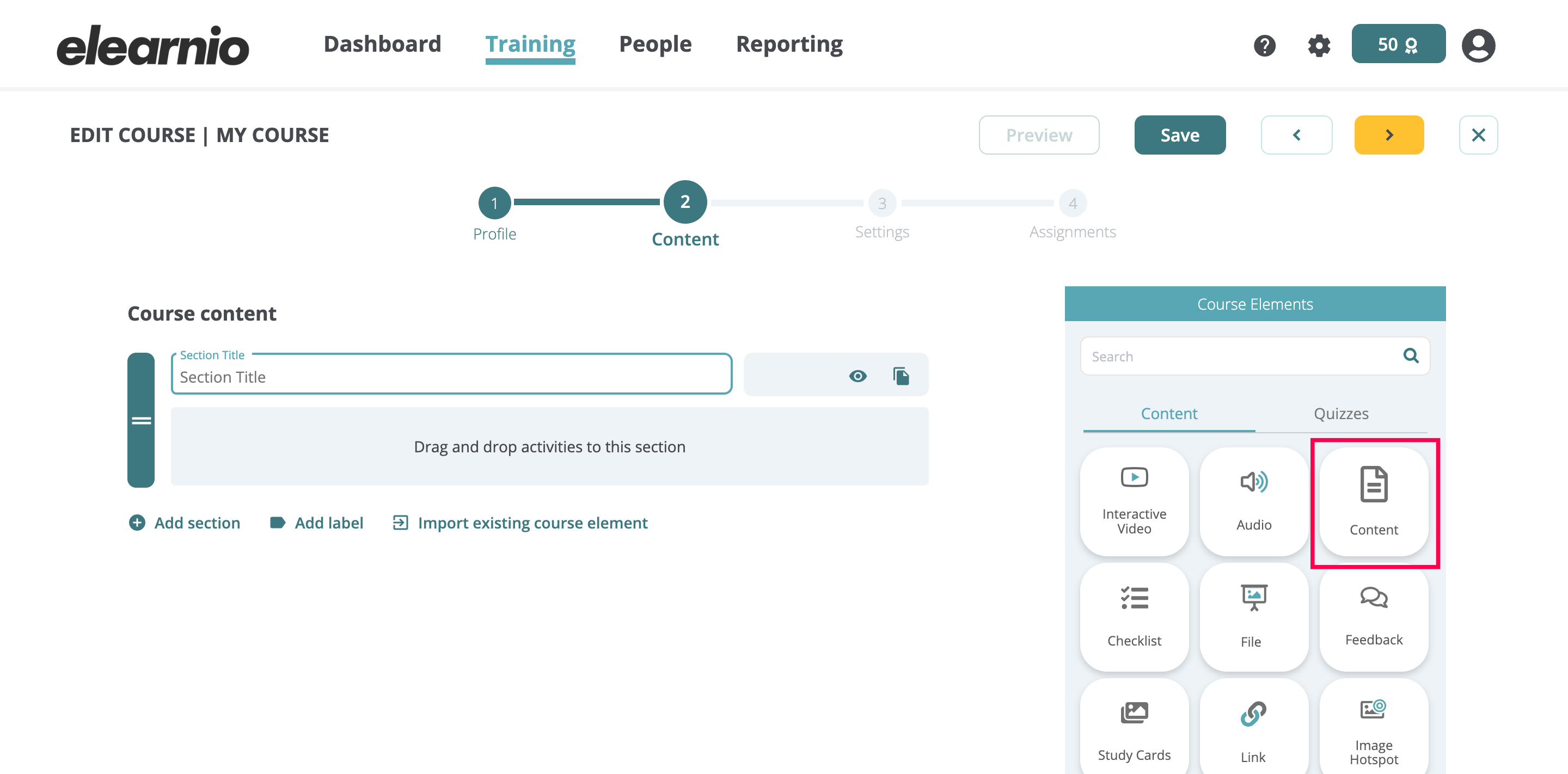Click Add section link
1568x774 pixels.
(x=185, y=523)
